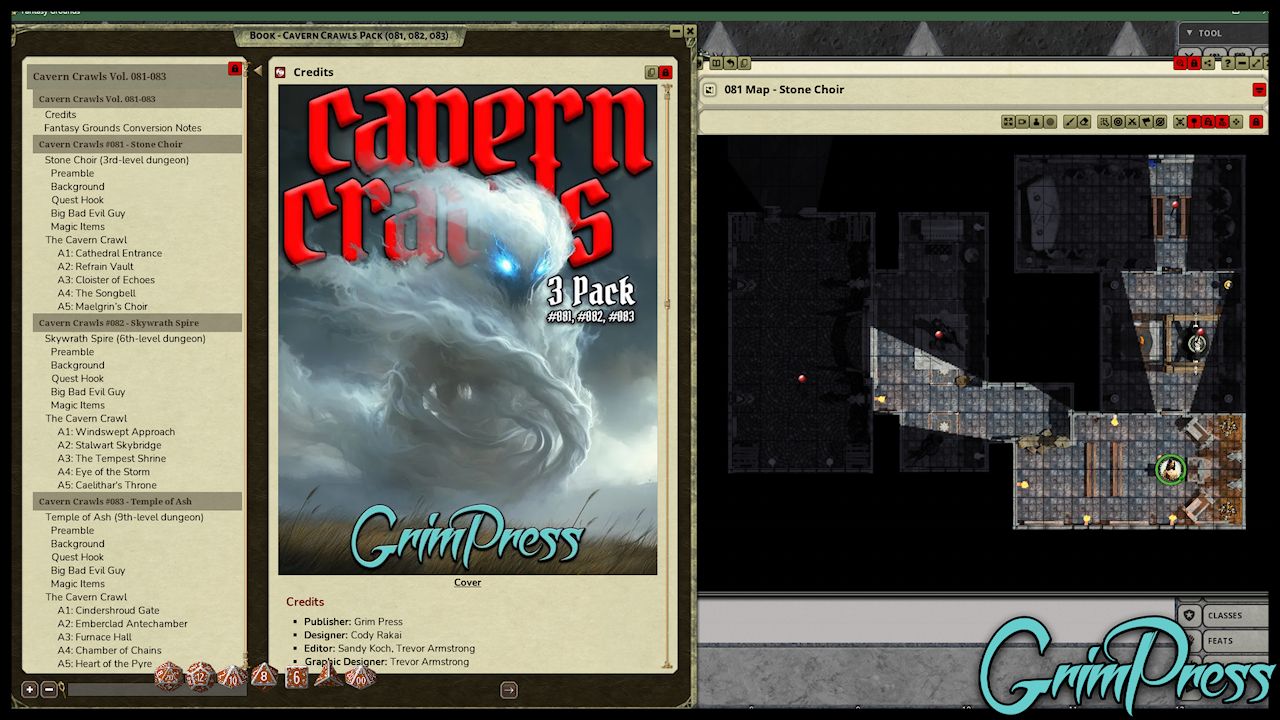
Task: Click the fit-to-view icon in map toolbar
Action: (1008, 122)
